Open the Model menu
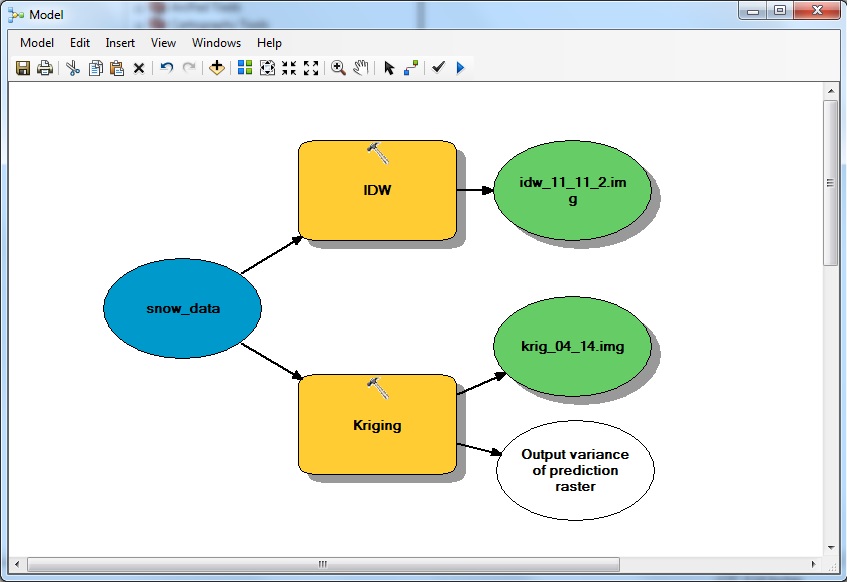847x582 pixels. 37,43
